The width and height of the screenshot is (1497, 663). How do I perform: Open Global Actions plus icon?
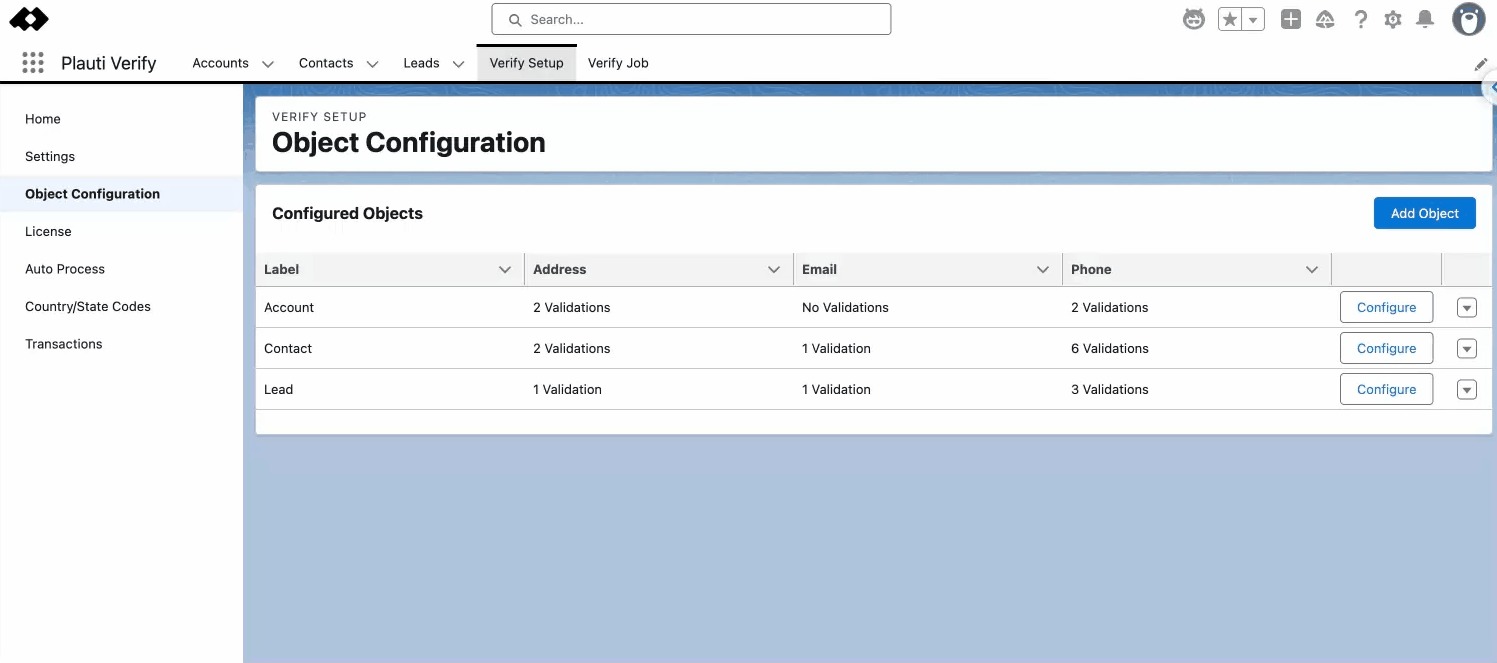click(1291, 19)
